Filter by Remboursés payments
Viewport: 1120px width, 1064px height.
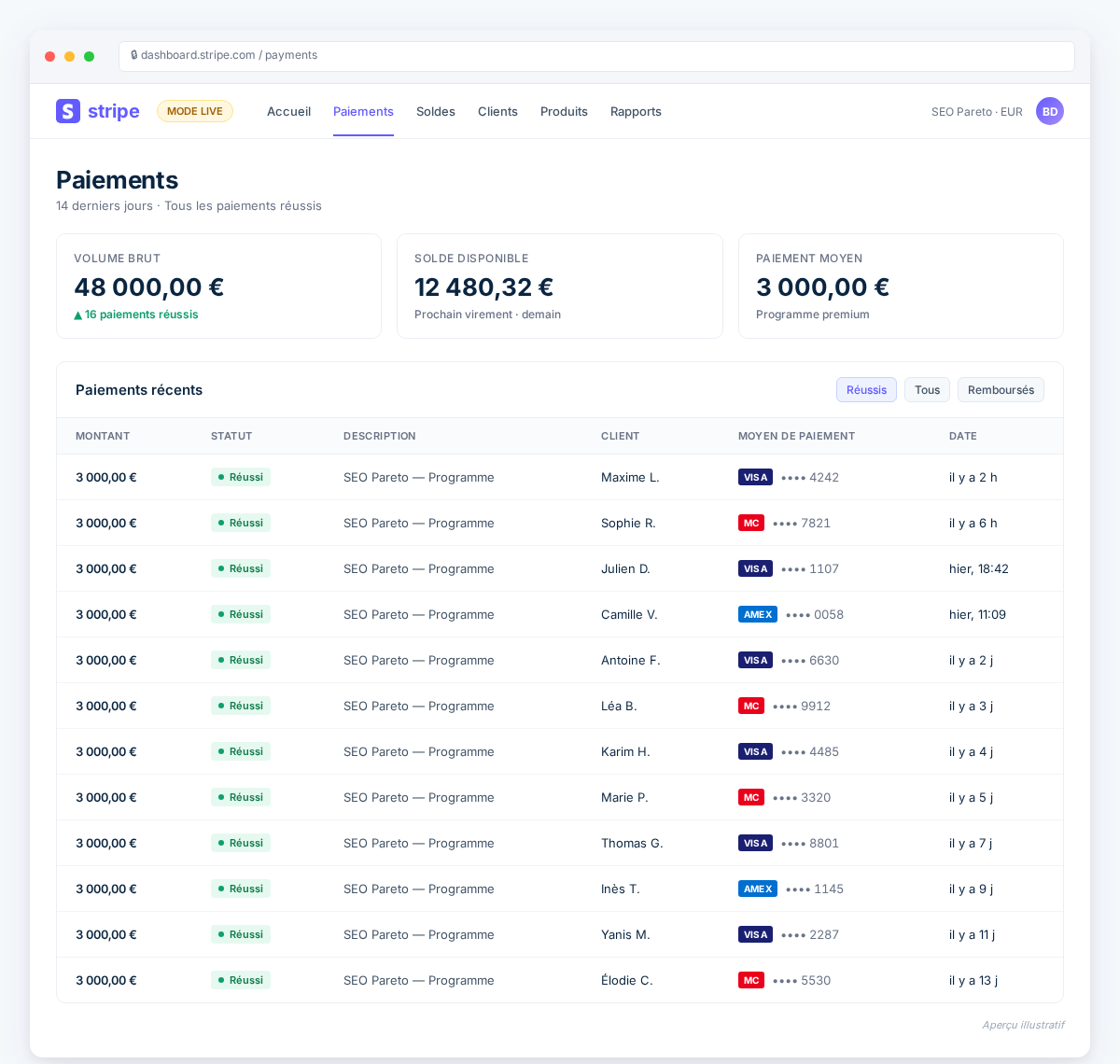point(1001,390)
